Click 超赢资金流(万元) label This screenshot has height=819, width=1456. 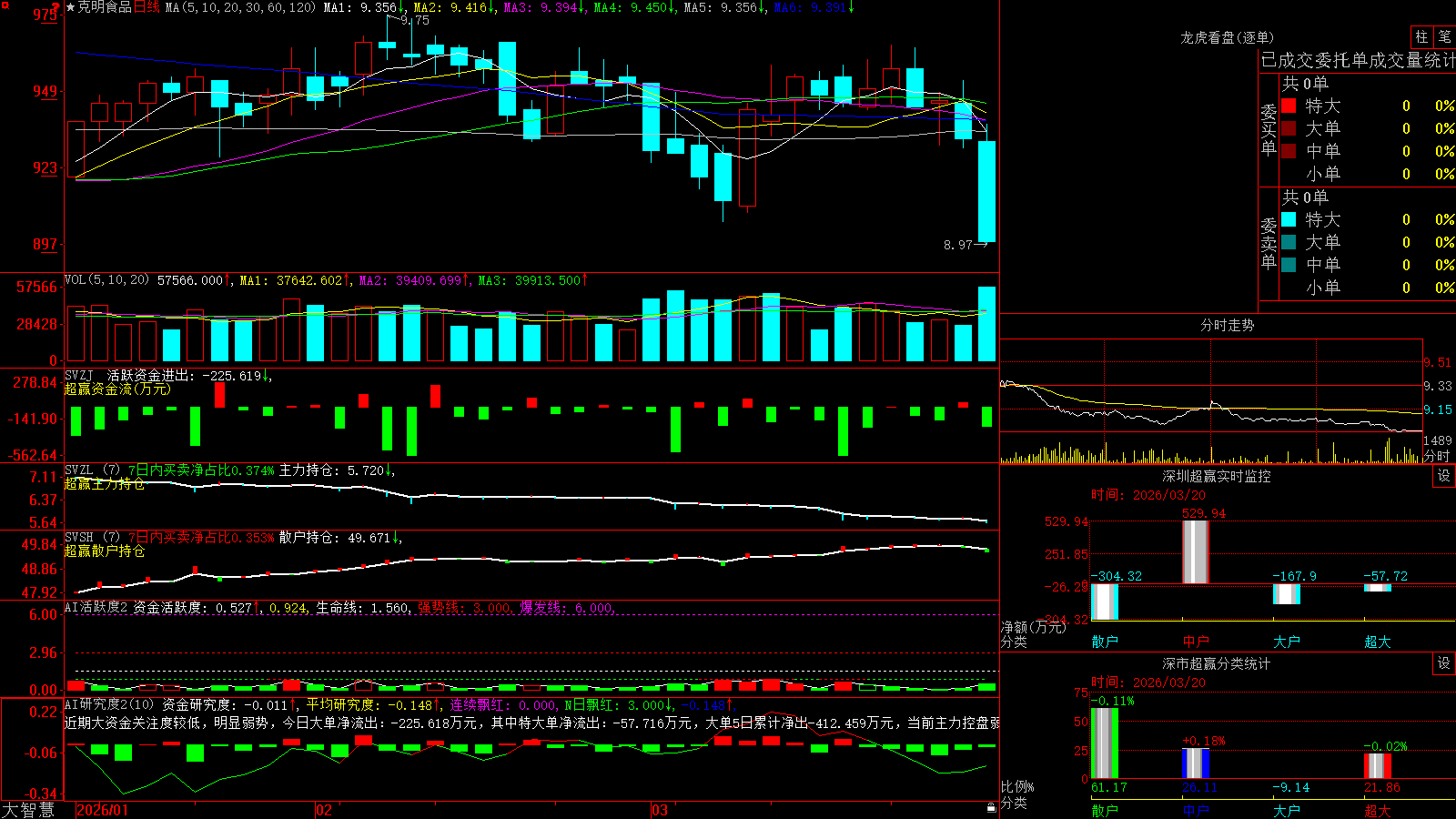[117, 389]
